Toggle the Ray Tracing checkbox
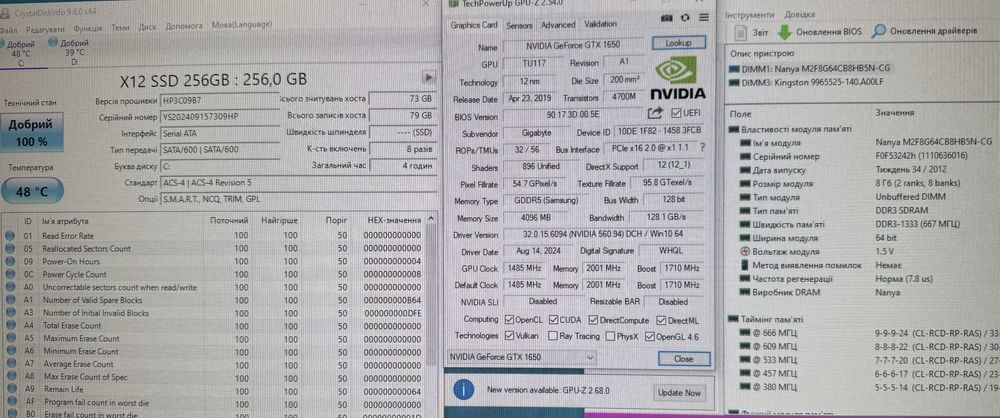Viewport: 1000px width, 418px height. (x=553, y=336)
